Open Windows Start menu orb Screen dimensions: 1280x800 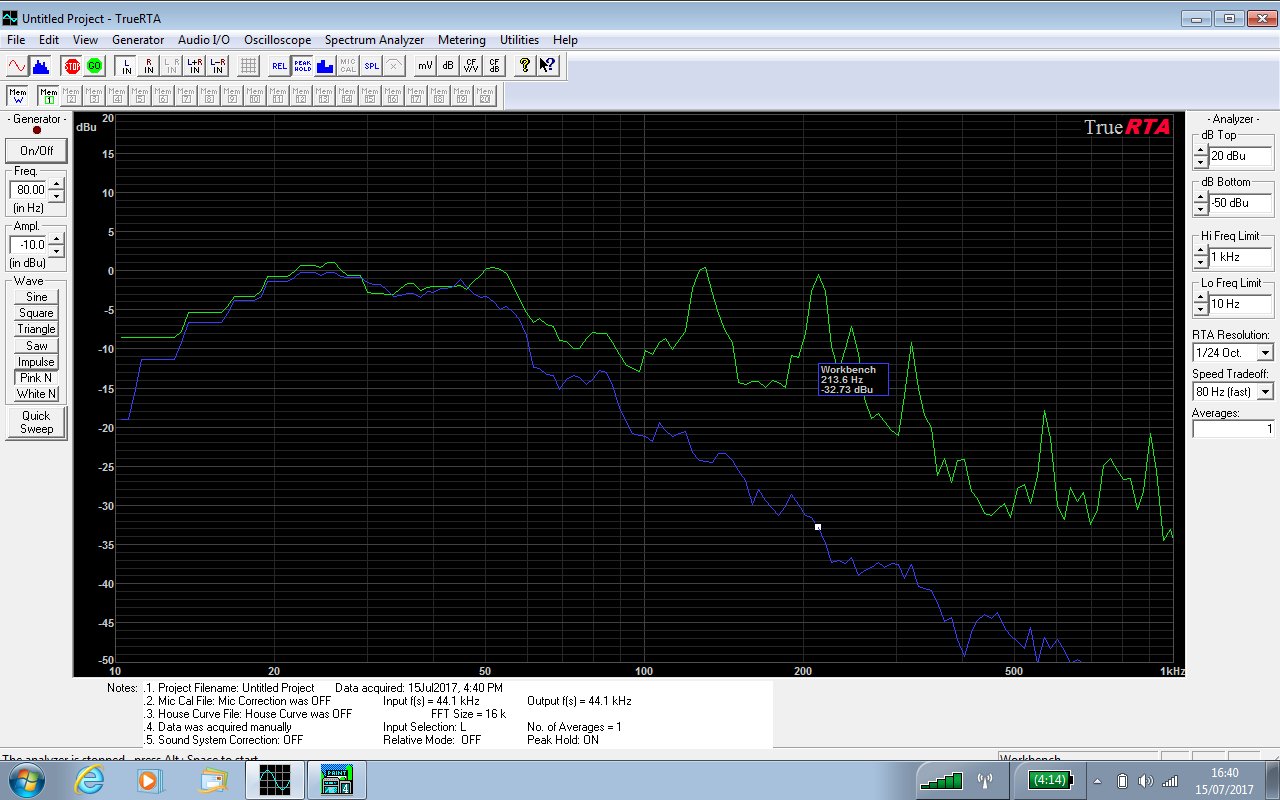pos(28,780)
